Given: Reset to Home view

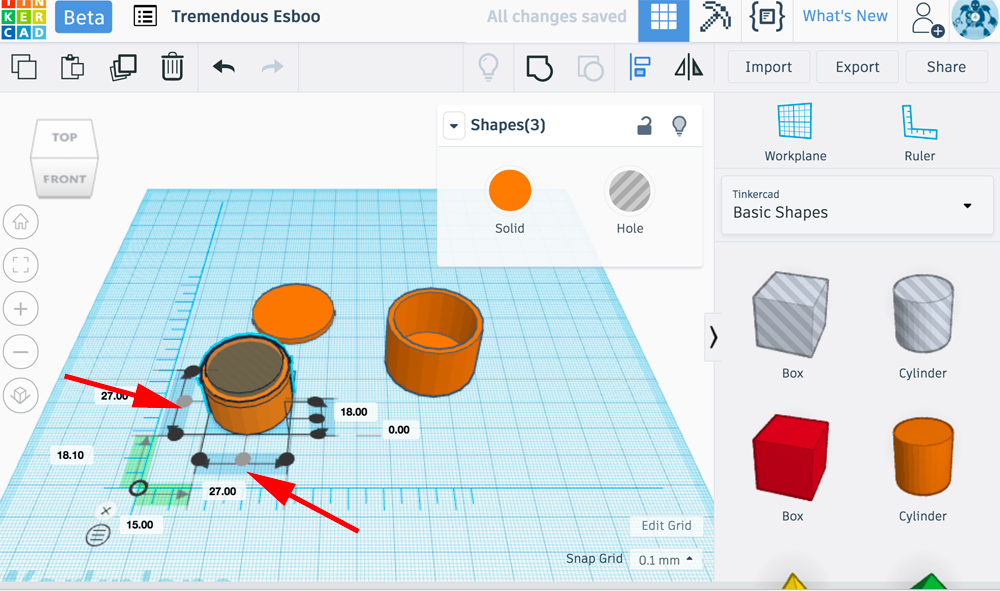Looking at the screenshot, I should point(20,222).
